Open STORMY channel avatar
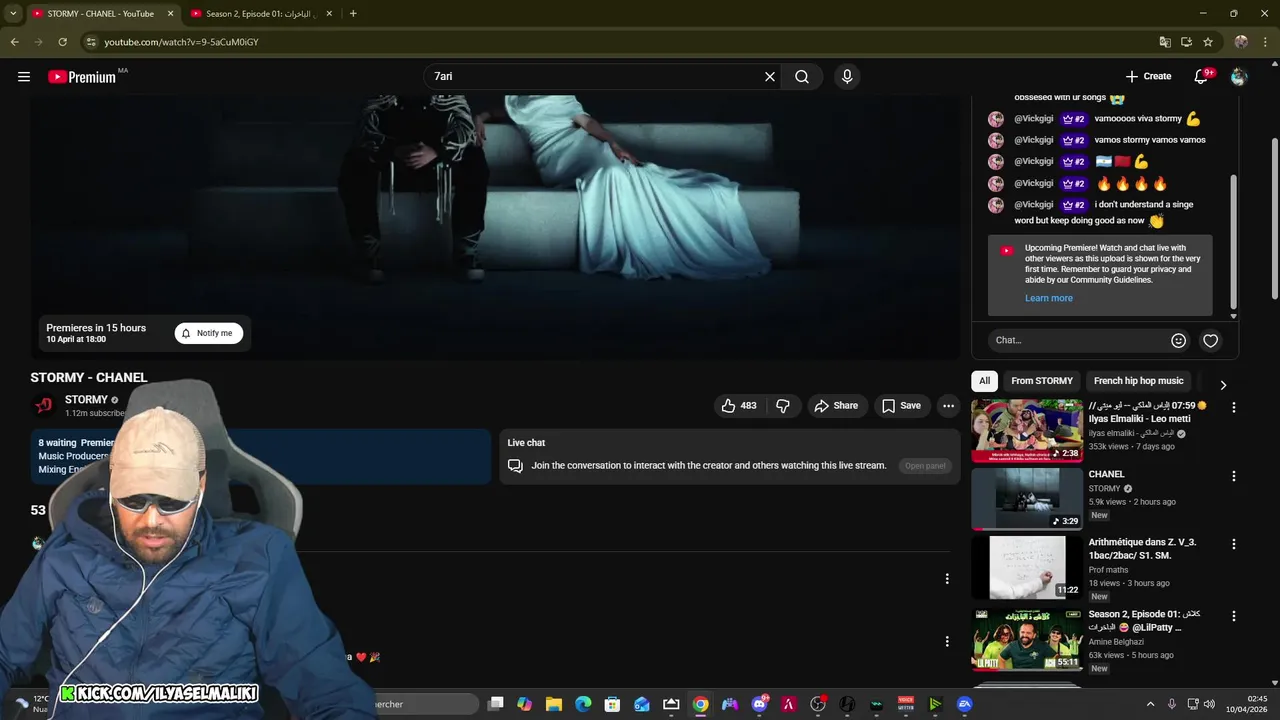Image resolution: width=1280 pixels, height=720 pixels. (43, 405)
